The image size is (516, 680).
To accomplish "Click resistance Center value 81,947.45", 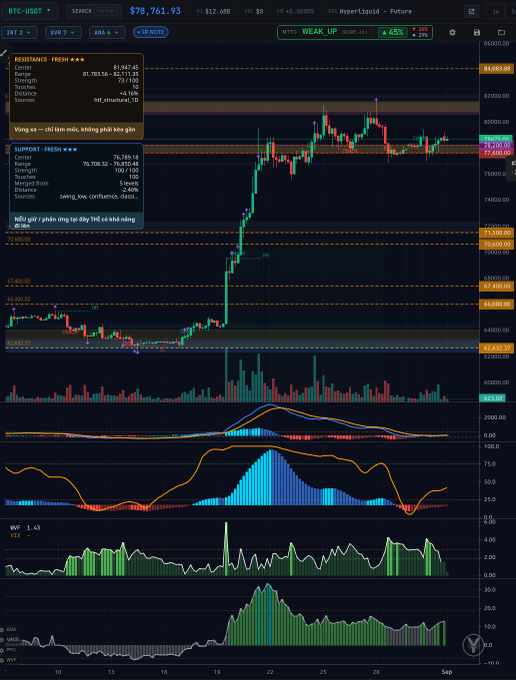I will 126,68.
